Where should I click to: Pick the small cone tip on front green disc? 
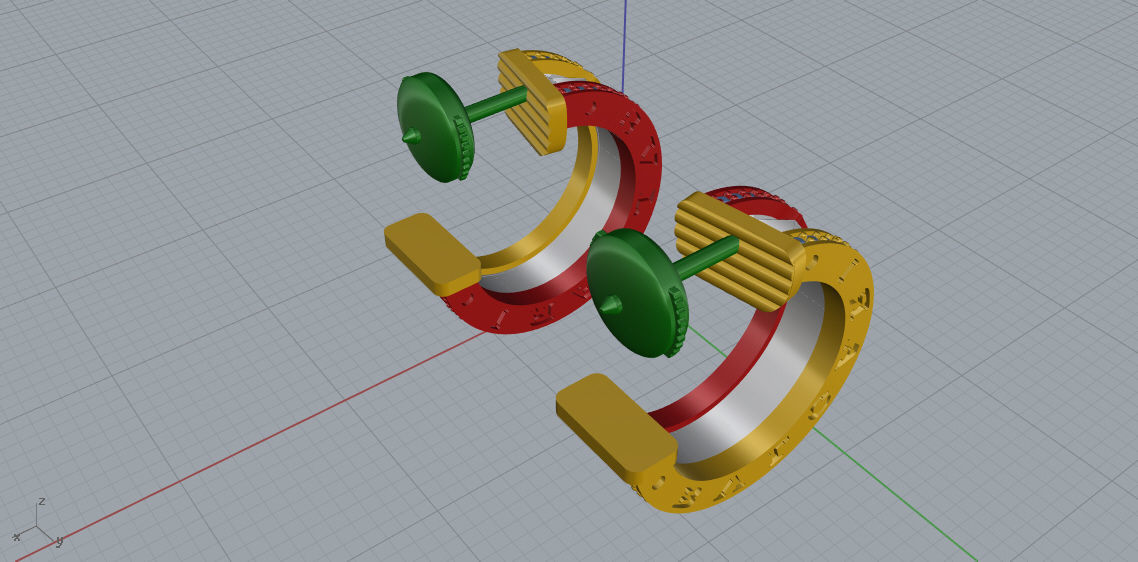(x=611, y=304)
